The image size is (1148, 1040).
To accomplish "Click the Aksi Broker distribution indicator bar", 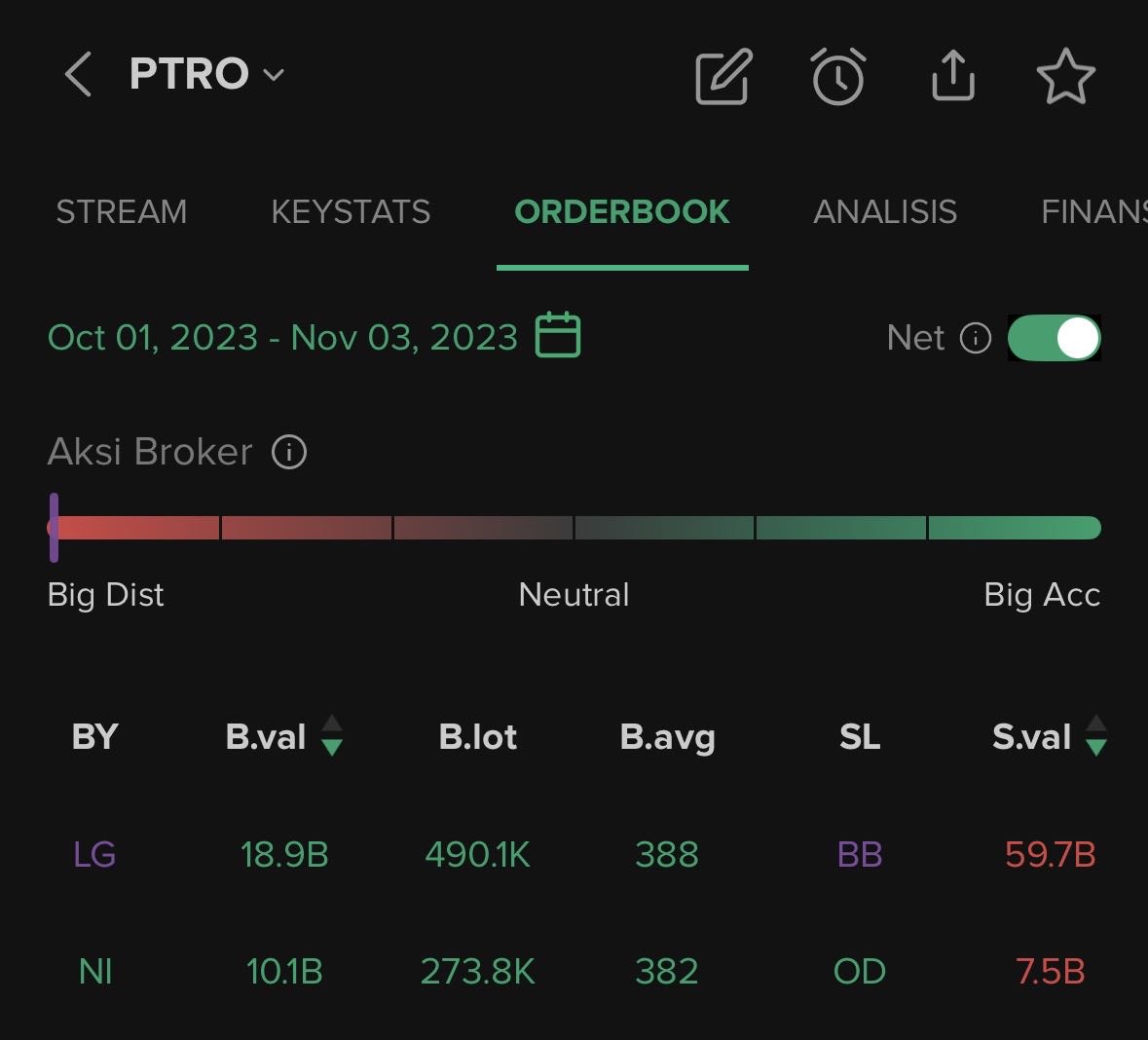I will click(x=574, y=528).
